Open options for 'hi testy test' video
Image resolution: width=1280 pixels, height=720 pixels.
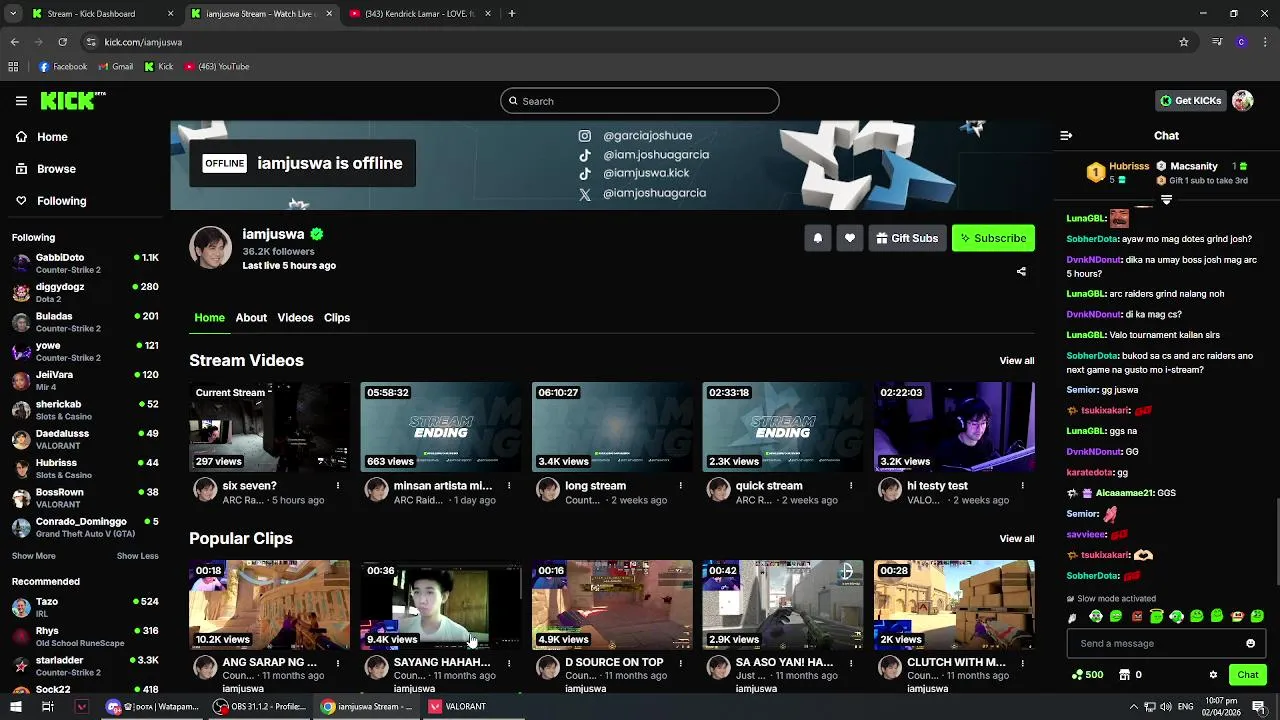pyautogui.click(x=1022, y=486)
